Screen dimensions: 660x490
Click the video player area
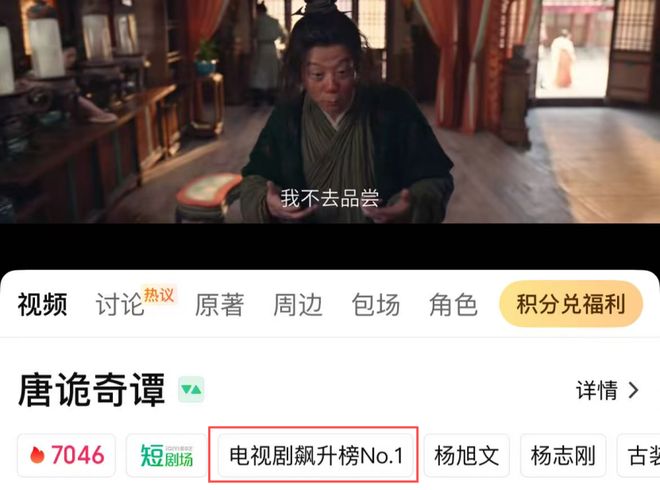tap(330, 112)
